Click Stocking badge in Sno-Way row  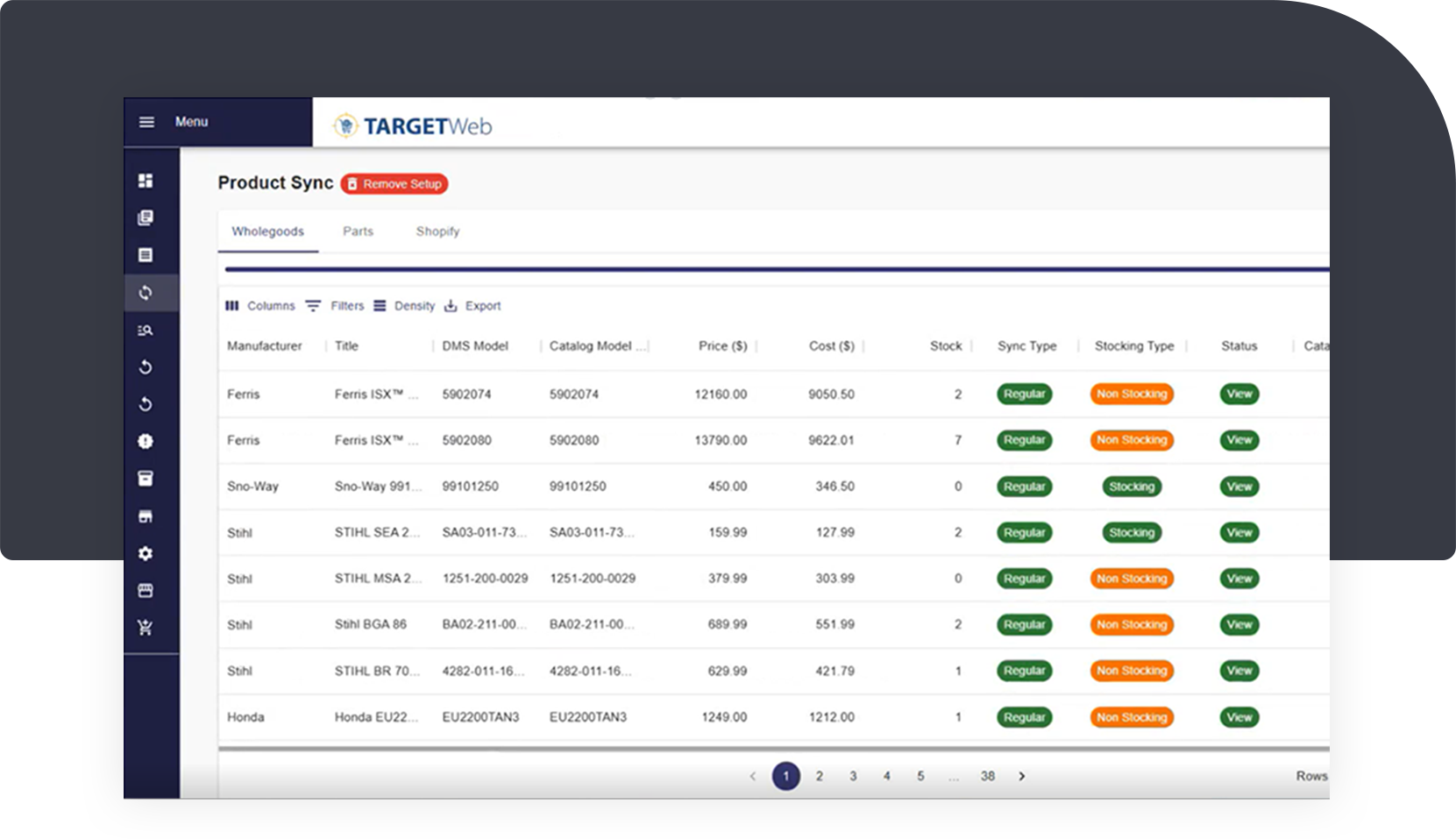click(1132, 487)
